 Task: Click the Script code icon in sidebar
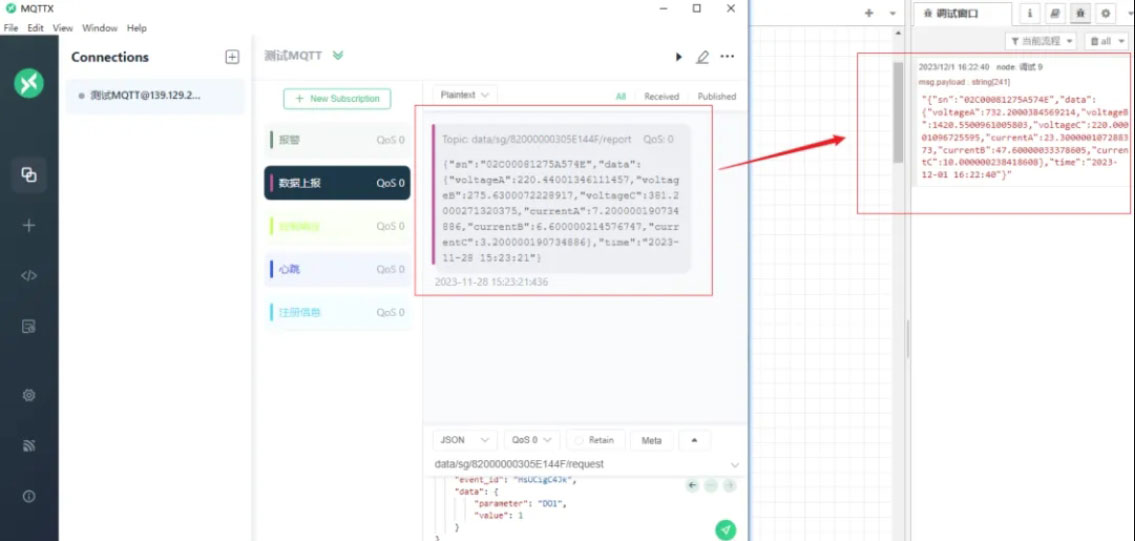[29, 276]
